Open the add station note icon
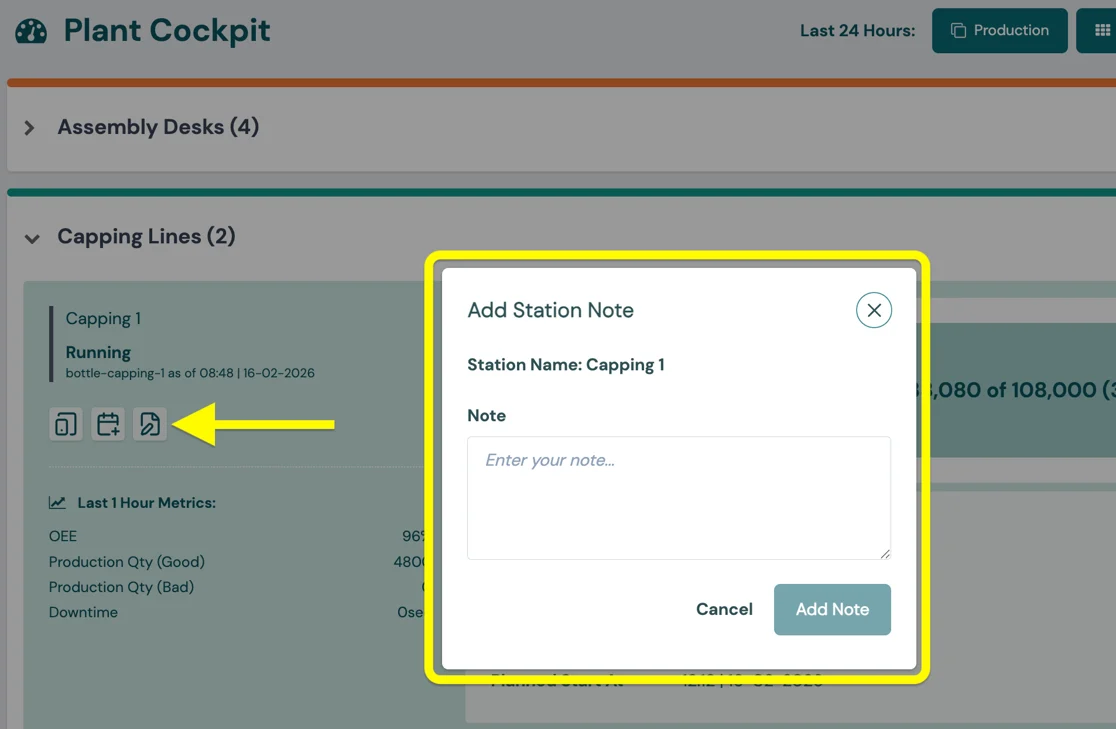Image resolution: width=1116 pixels, height=729 pixels. [150, 424]
